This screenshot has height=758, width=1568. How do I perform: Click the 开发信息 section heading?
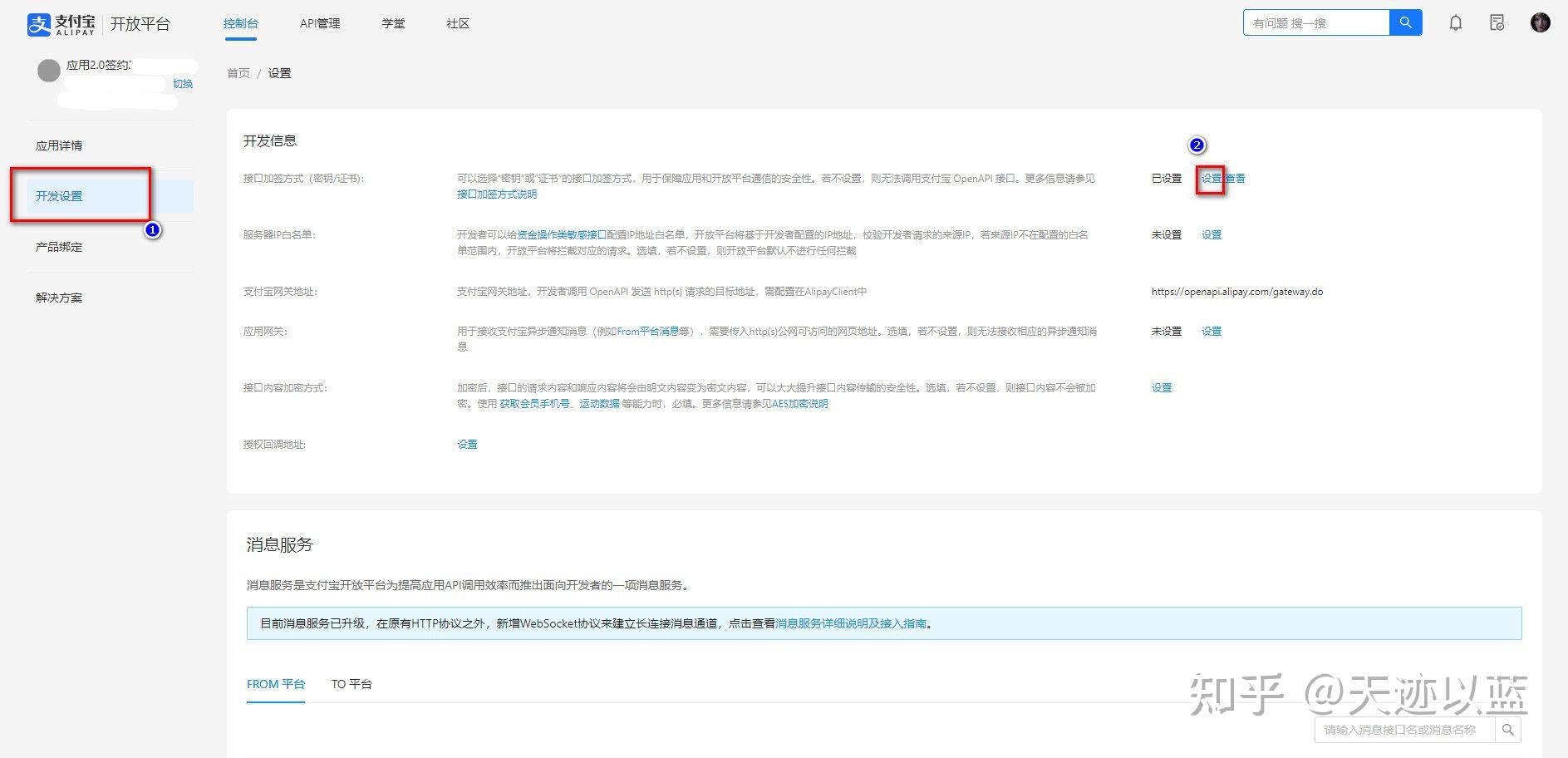(x=270, y=141)
